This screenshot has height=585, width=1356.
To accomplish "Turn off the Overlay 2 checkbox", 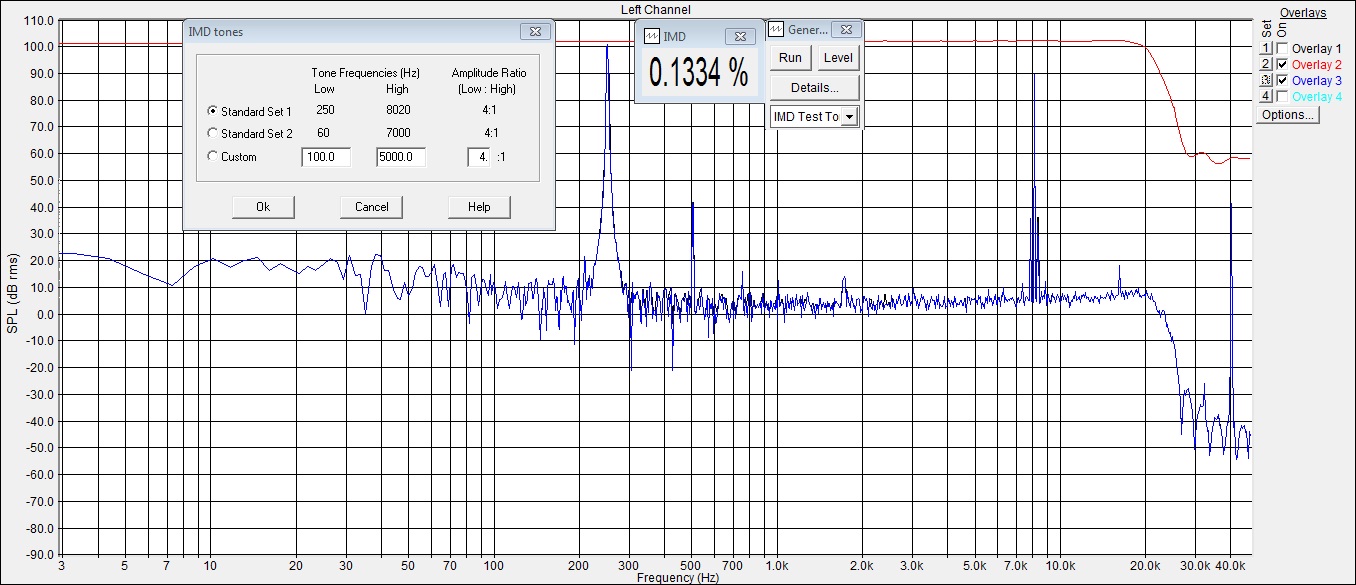I will [1282, 64].
